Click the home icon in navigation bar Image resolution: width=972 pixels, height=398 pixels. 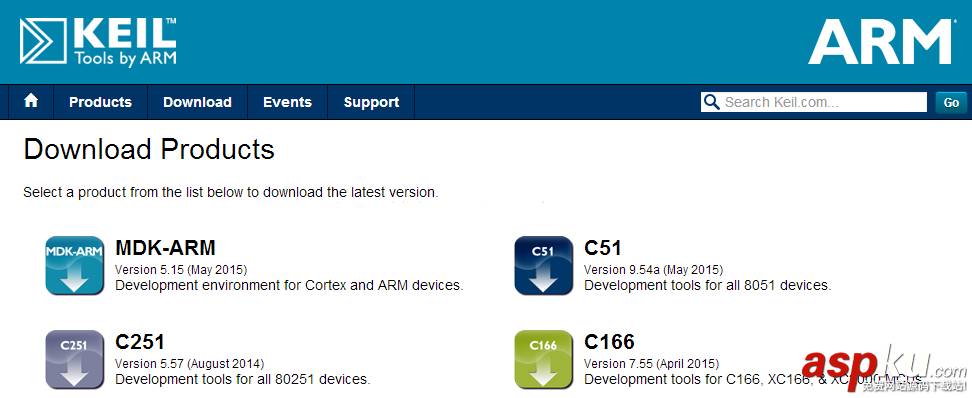(x=31, y=101)
